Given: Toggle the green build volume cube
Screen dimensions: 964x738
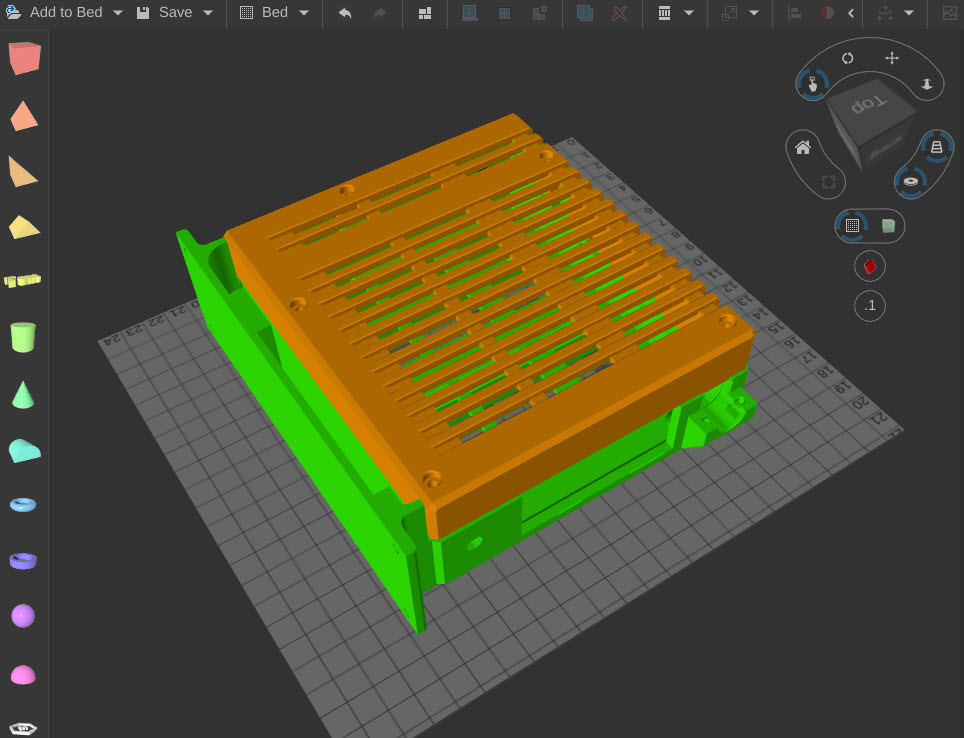Looking at the screenshot, I should (x=888, y=226).
